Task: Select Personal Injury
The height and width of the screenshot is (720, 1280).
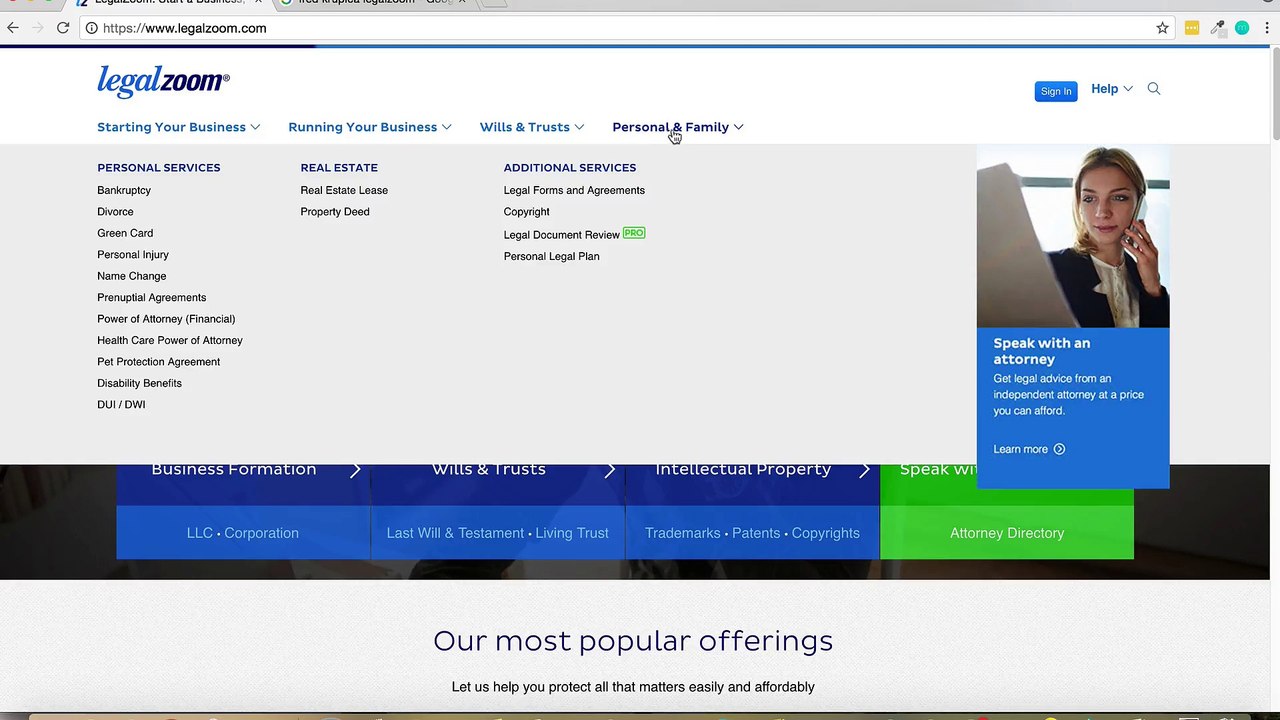Action: tap(133, 255)
